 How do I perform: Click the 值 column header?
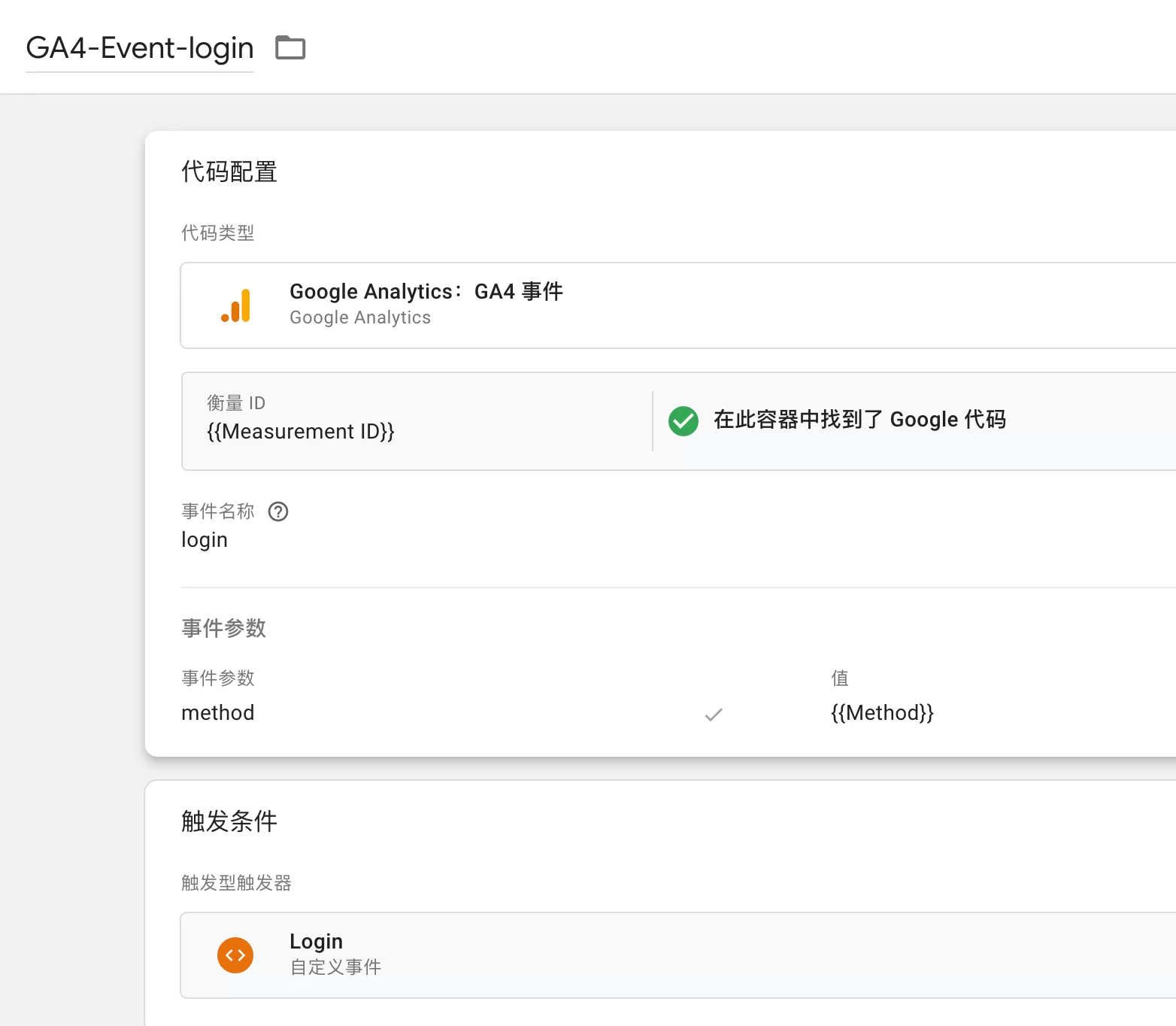[x=840, y=678]
